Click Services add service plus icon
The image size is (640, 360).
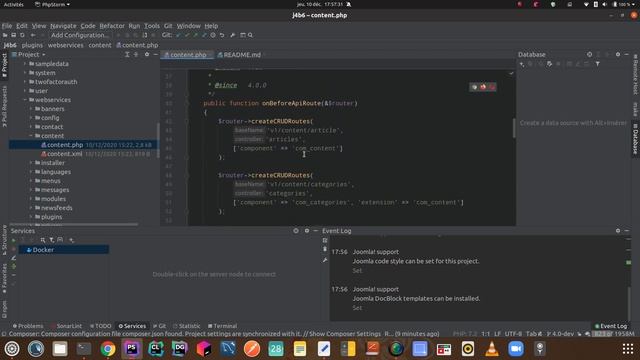tap(71, 240)
